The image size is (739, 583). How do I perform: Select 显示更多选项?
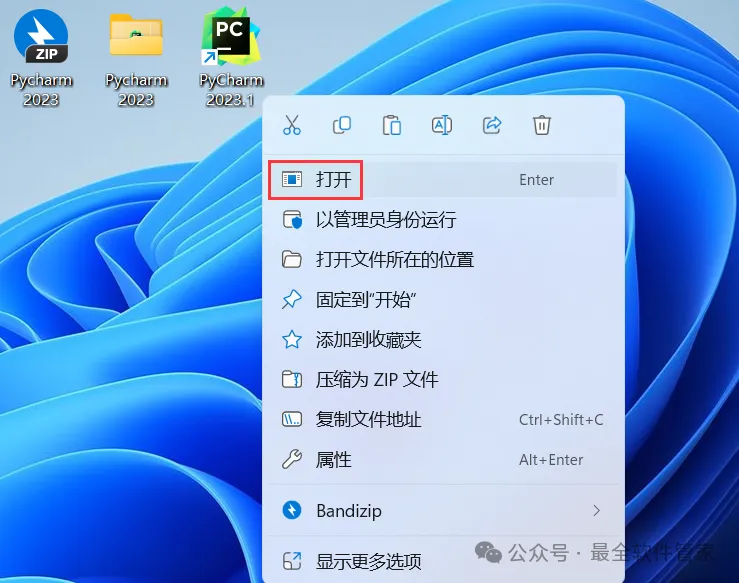click(x=443, y=561)
